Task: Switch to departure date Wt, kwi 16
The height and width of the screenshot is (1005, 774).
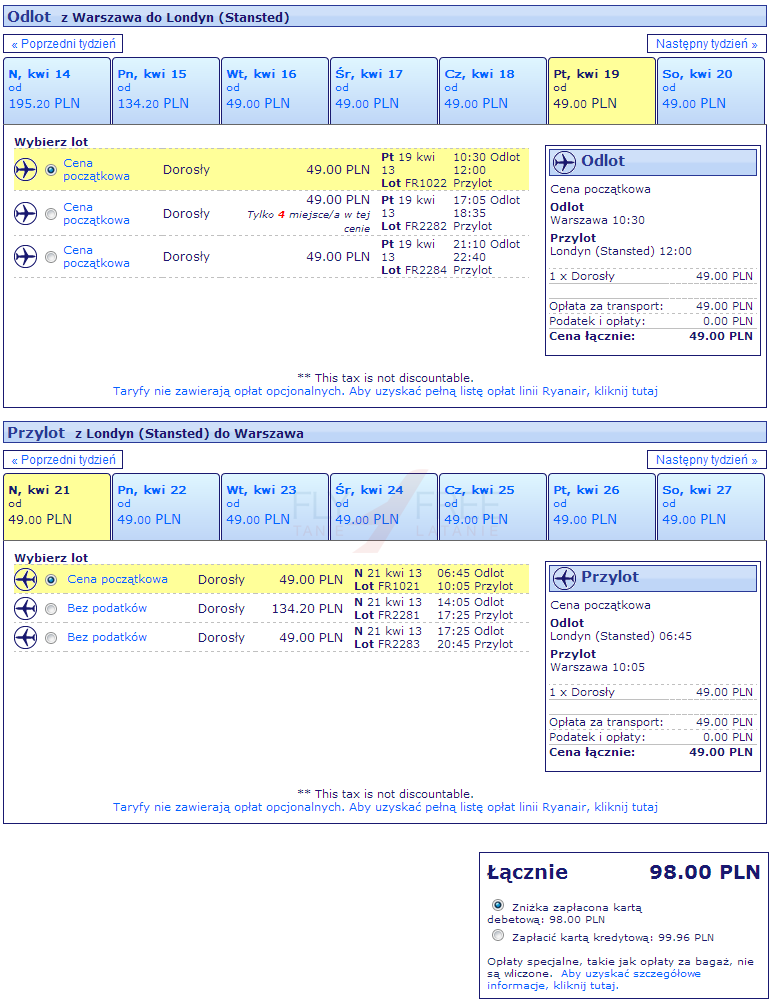Action: pos(275,90)
